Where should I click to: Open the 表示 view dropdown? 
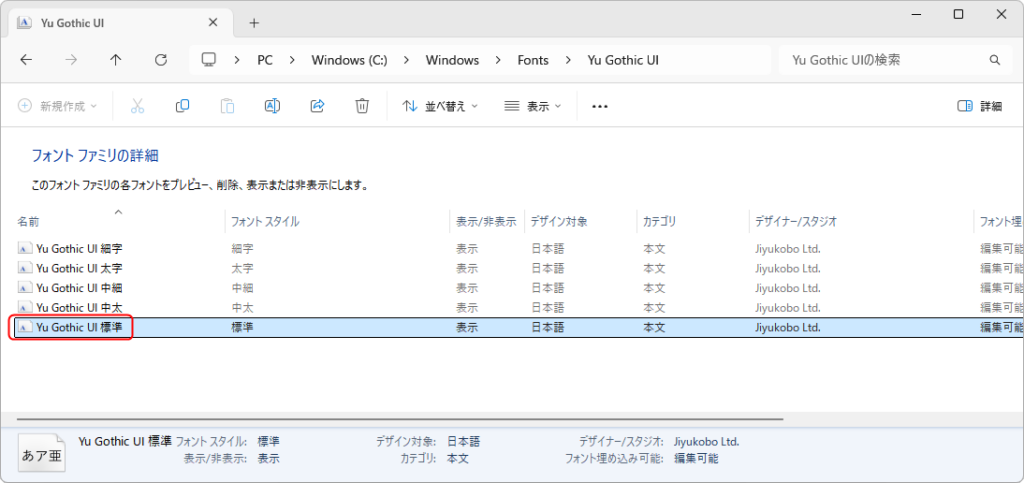(533, 106)
